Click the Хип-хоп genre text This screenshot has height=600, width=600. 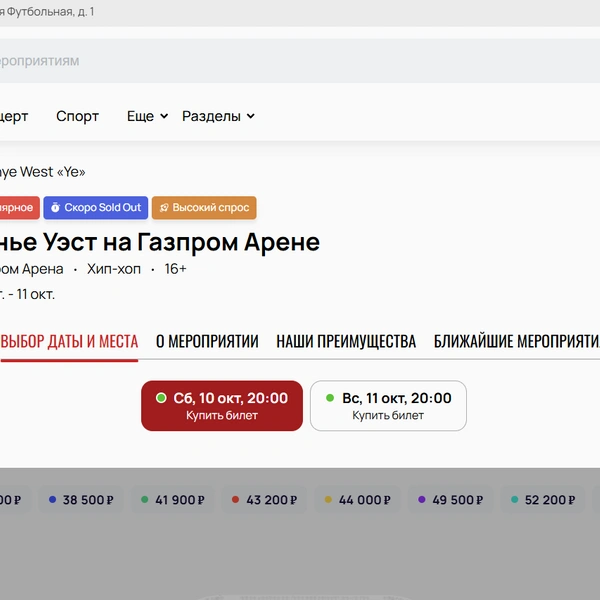coord(114,269)
